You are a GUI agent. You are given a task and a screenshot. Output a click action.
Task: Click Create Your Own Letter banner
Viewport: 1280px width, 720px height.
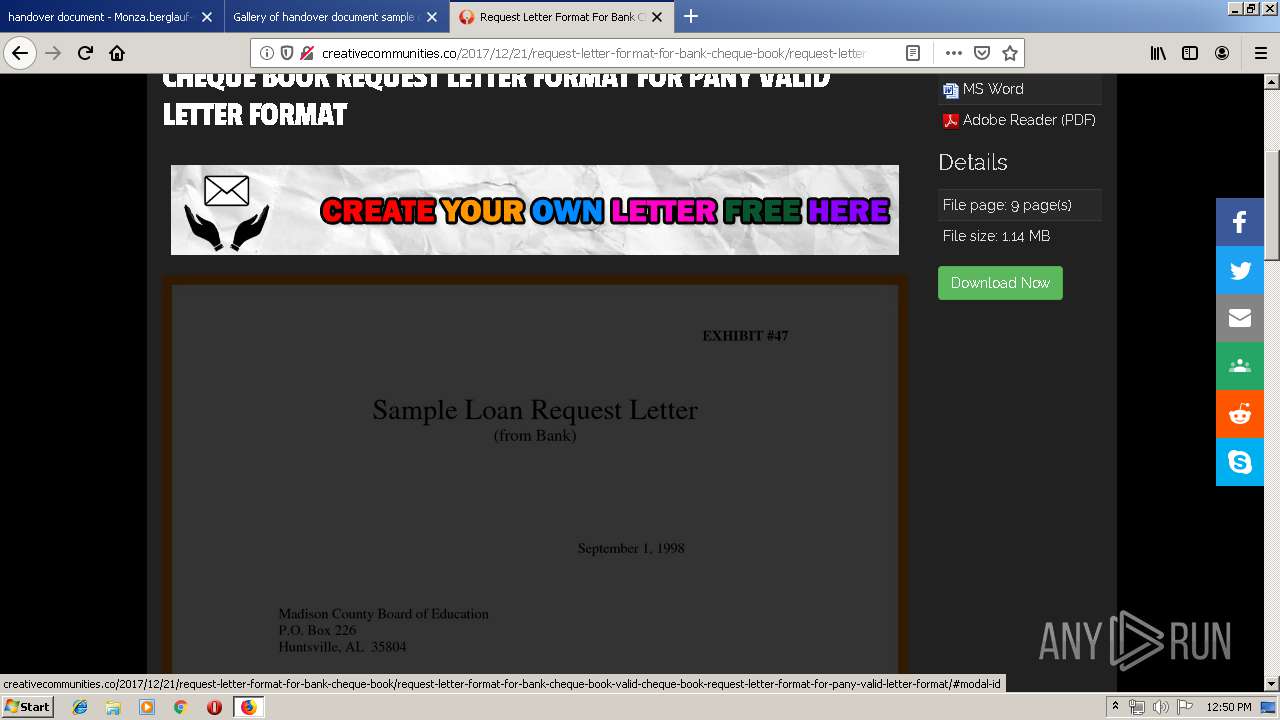[535, 210]
